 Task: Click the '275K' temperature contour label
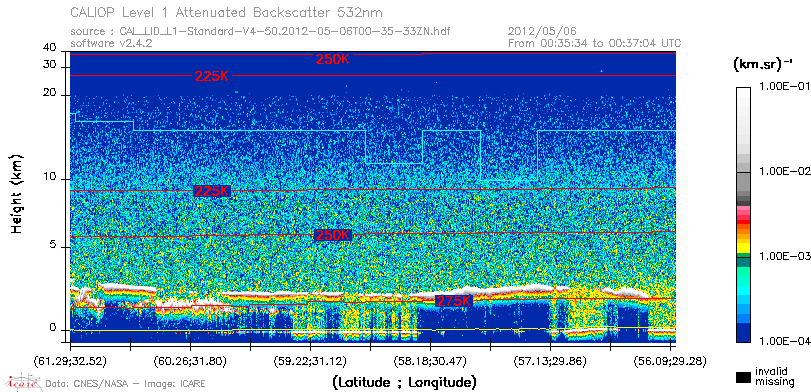pos(453,301)
